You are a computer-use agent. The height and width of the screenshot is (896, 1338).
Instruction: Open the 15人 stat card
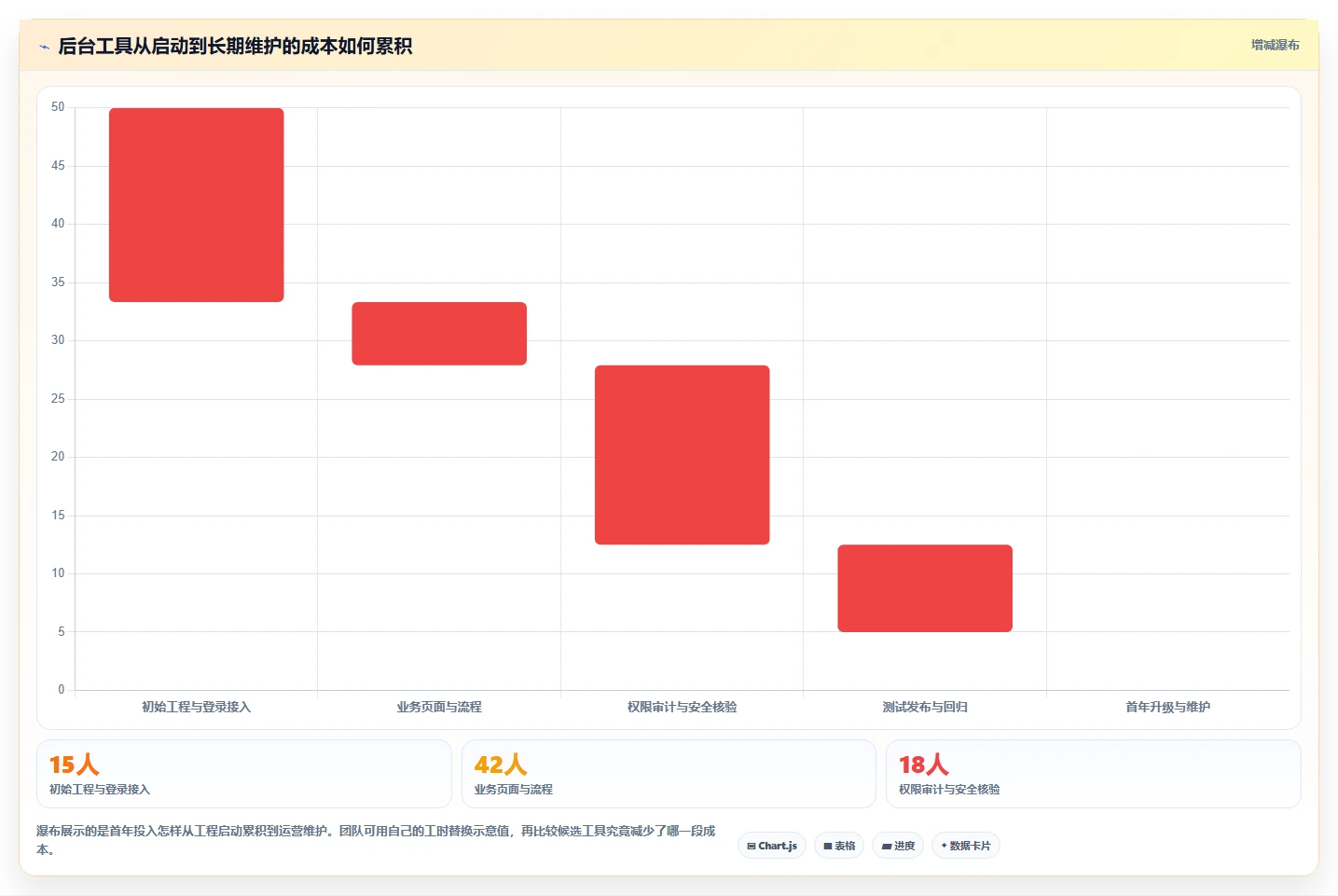click(244, 774)
